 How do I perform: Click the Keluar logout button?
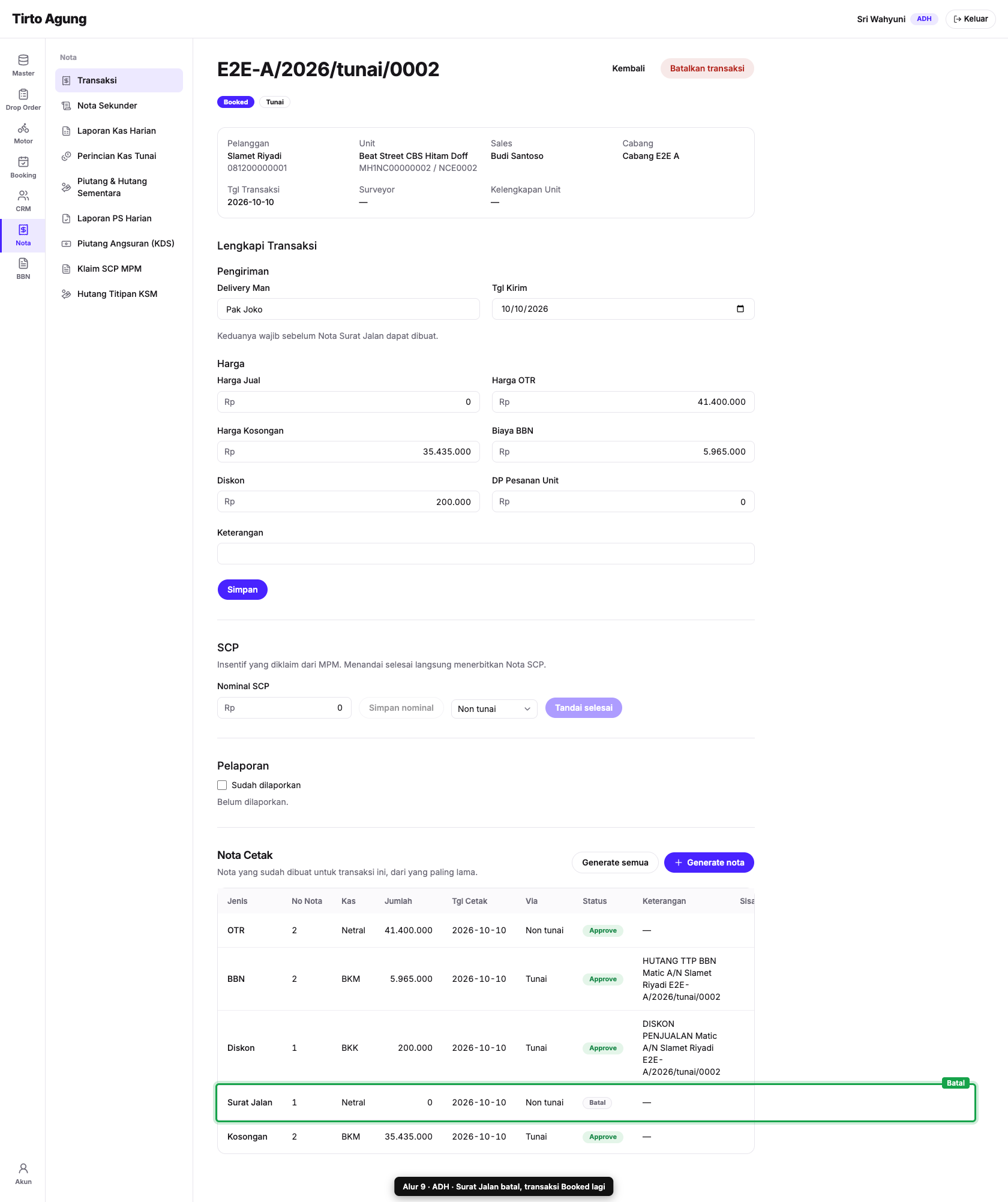[970, 19]
